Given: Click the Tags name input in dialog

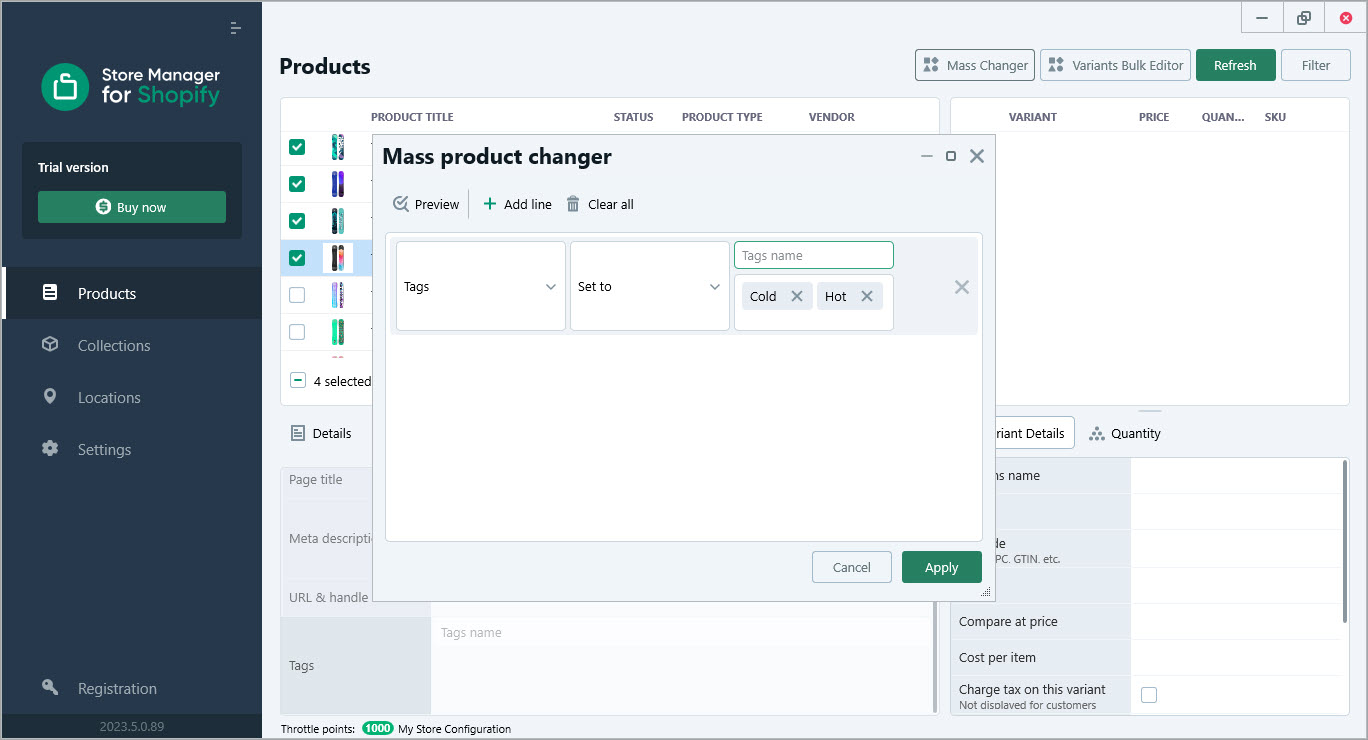Looking at the screenshot, I should click(x=814, y=255).
